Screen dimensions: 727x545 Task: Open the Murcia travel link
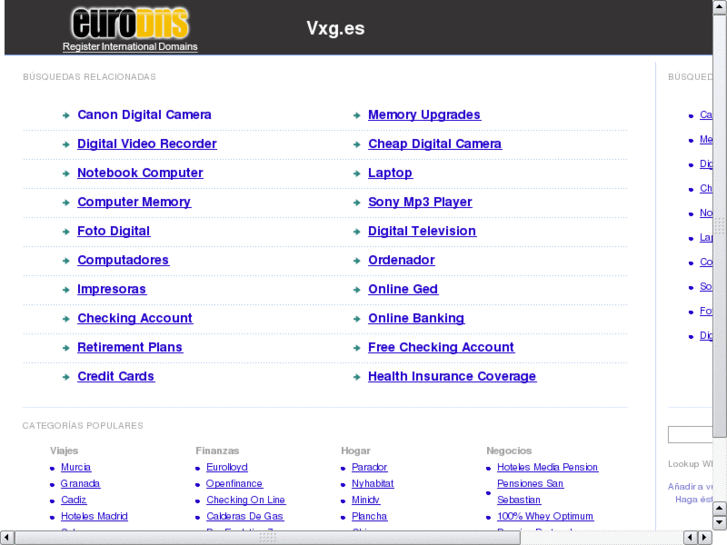tap(76, 468)
